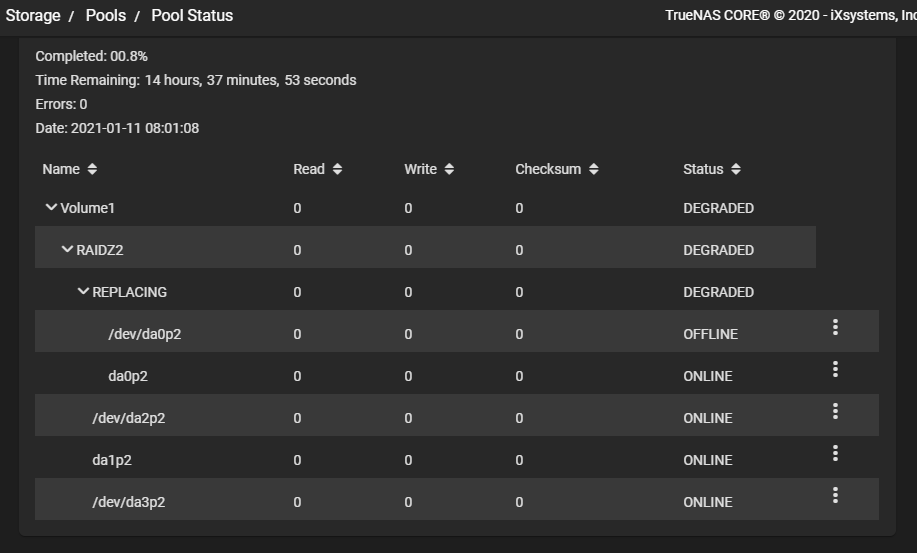Click Pool Status breadcrumb item
Viewport: 917px width, 553px height.
coord(192,15)
